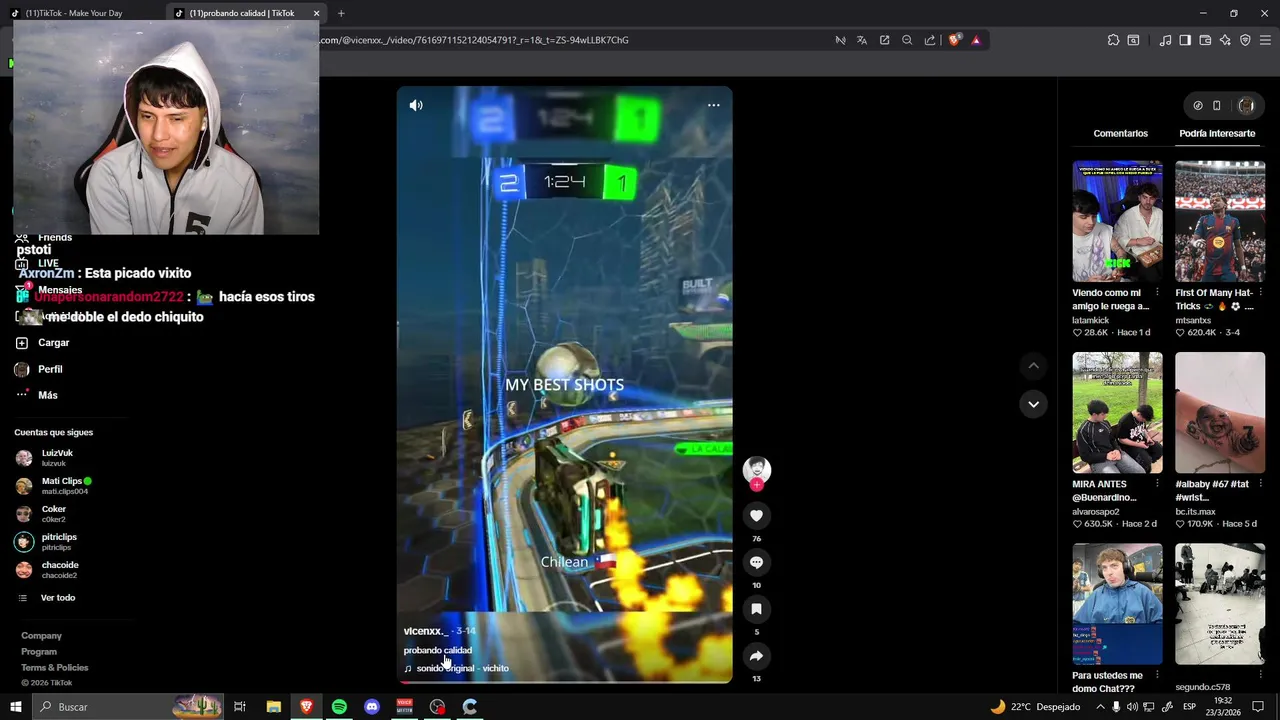Image resolution: width=1280 pixels, height=720 pixels.
Task: Open Discord from the Windows taskbar
Action: click(x=372, y=707)
